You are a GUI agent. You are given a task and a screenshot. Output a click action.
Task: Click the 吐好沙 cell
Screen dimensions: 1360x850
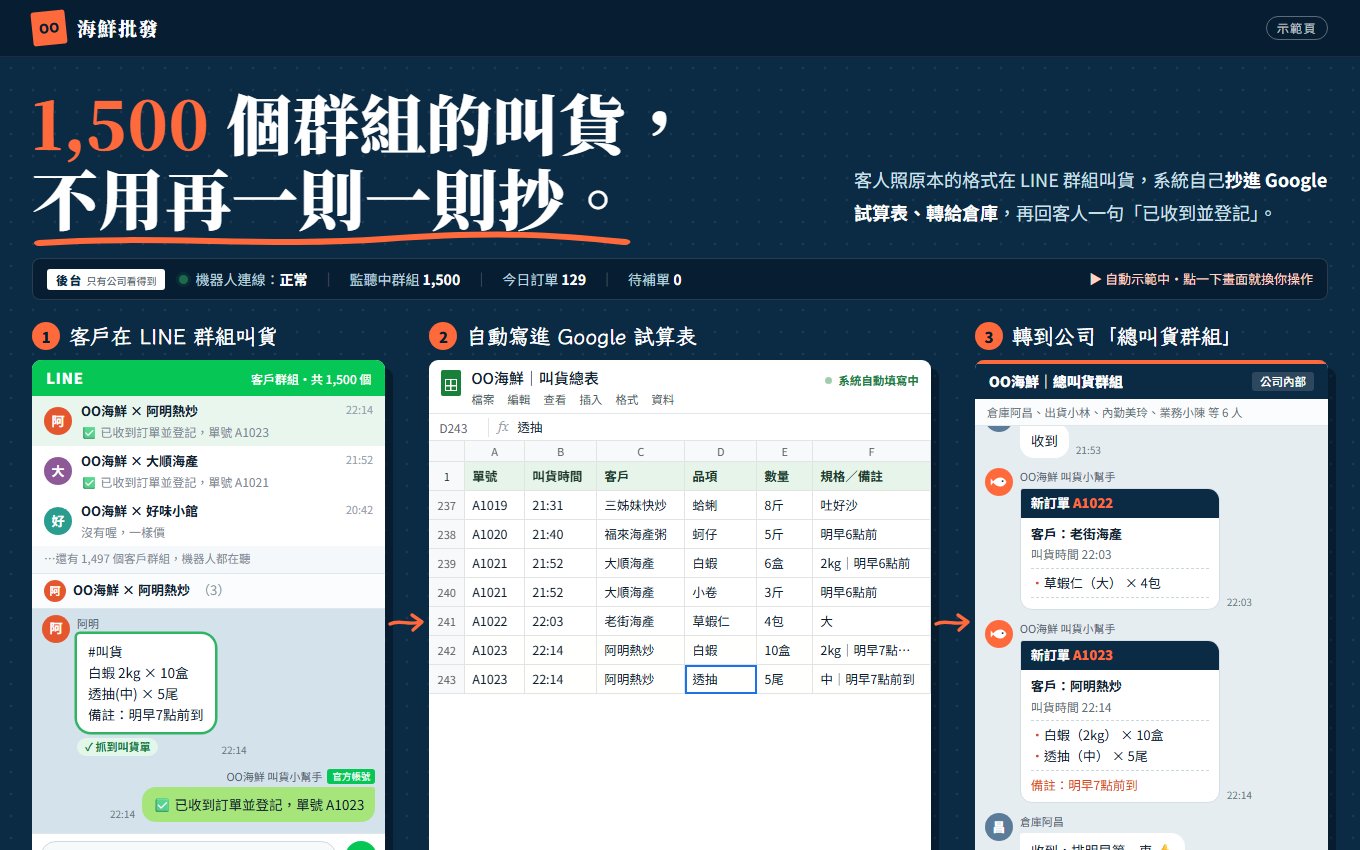(871, 505)
